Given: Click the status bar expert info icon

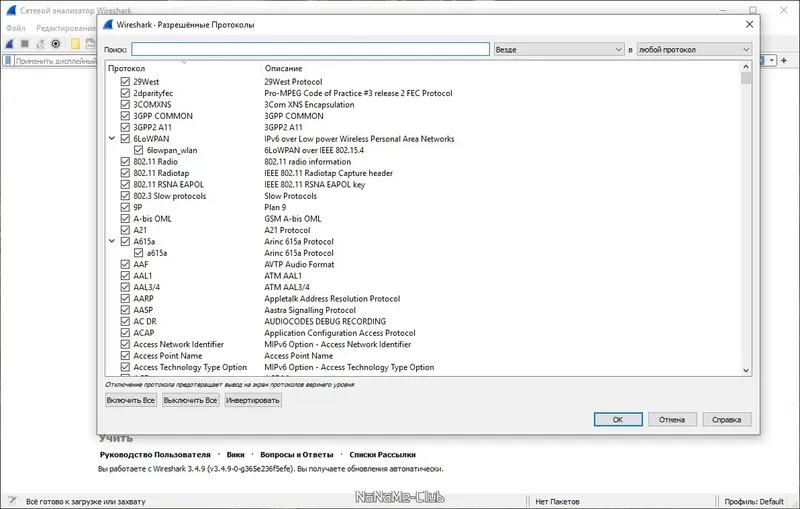Looking at the screenshot, I should tap(12, 501).
